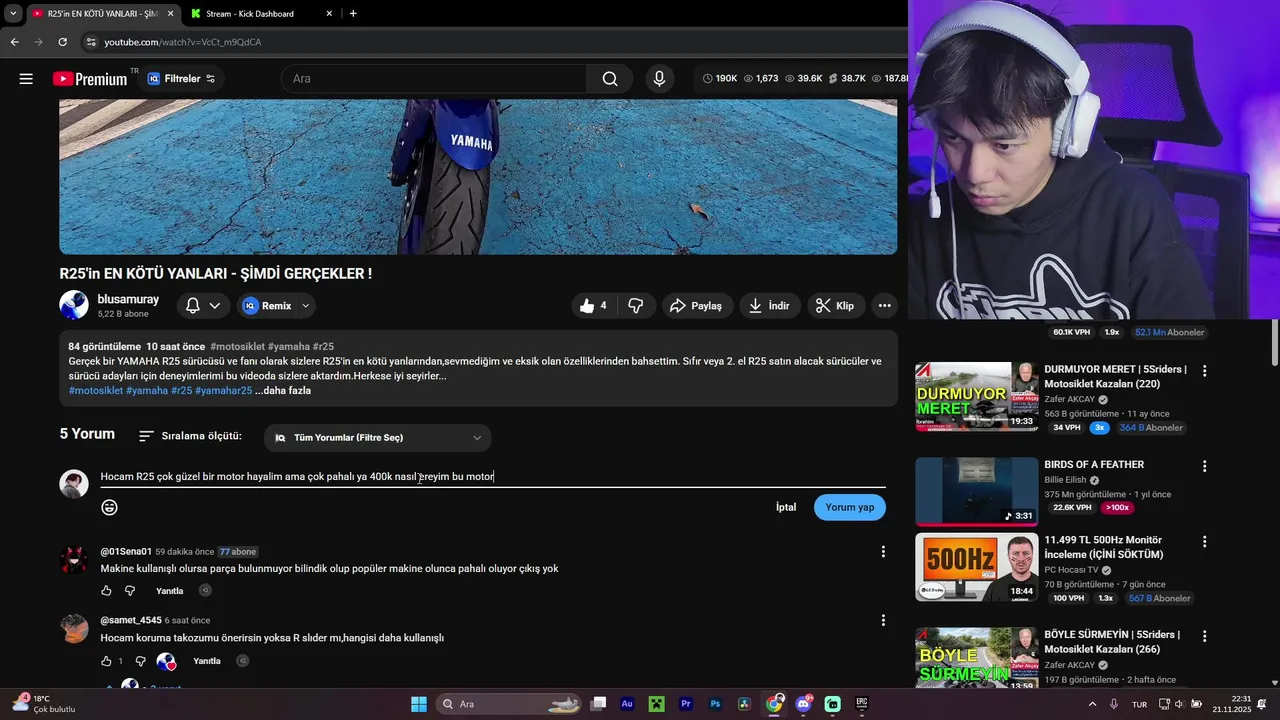Open DURMUYOR MERET video thumbnail
This screenshot has height=720, width=1280.
coord(977,396)
